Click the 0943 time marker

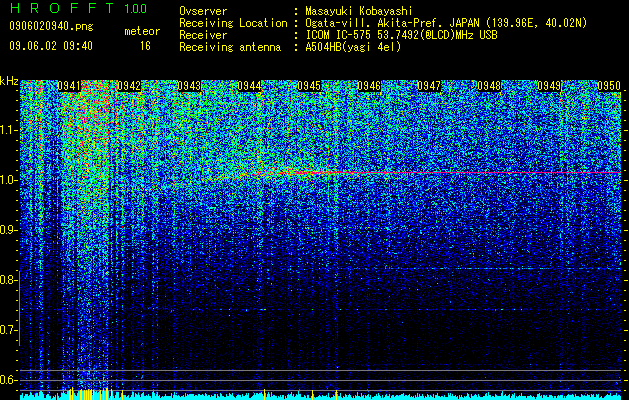tap(189, 86)
